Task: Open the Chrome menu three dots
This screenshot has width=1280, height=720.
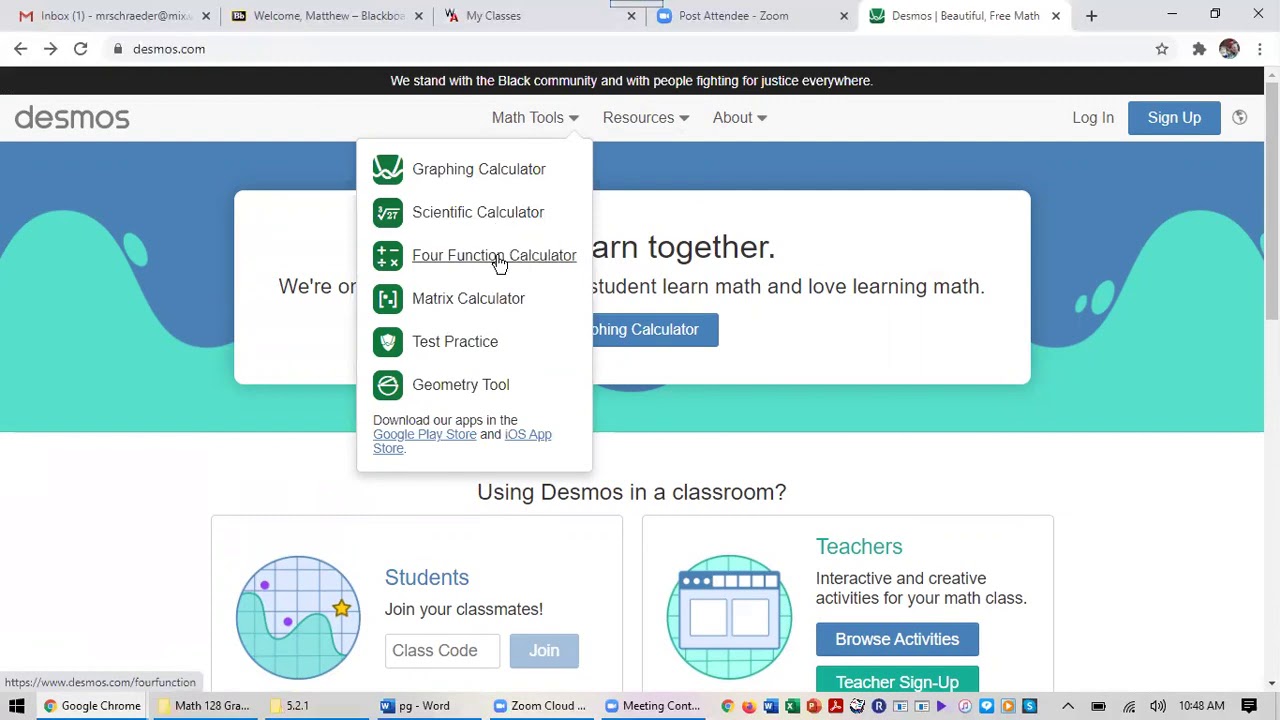Action: tap(1260, 49)
